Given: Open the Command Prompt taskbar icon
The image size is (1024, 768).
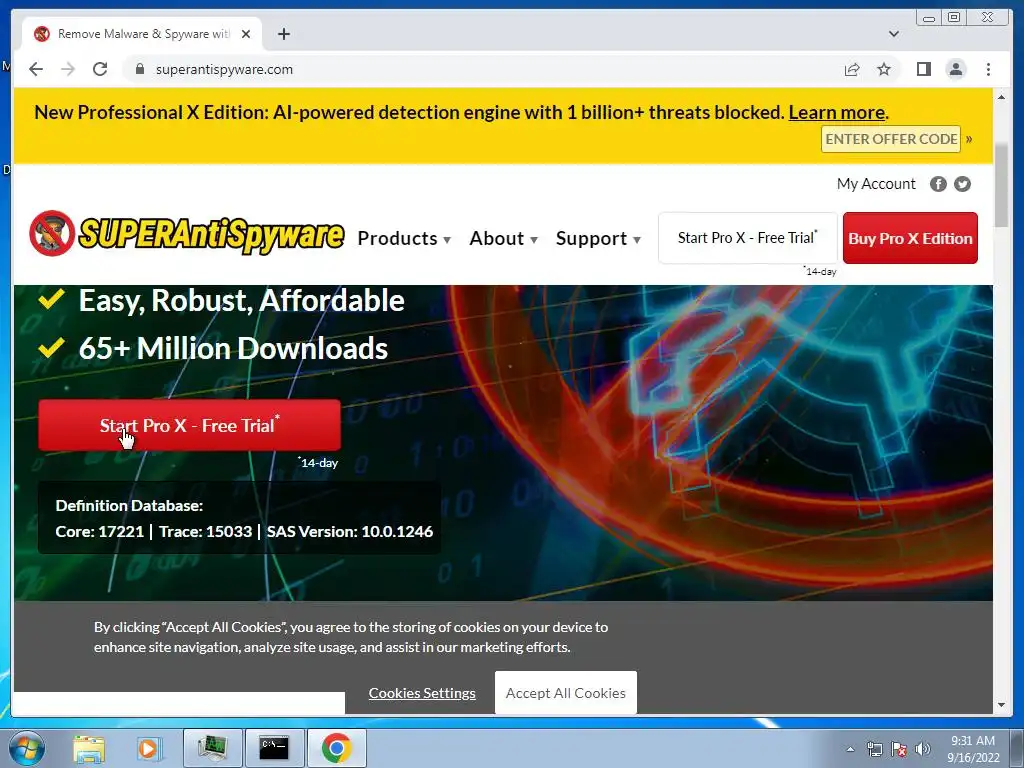Looking at the screenshot, I should (274, 748).
